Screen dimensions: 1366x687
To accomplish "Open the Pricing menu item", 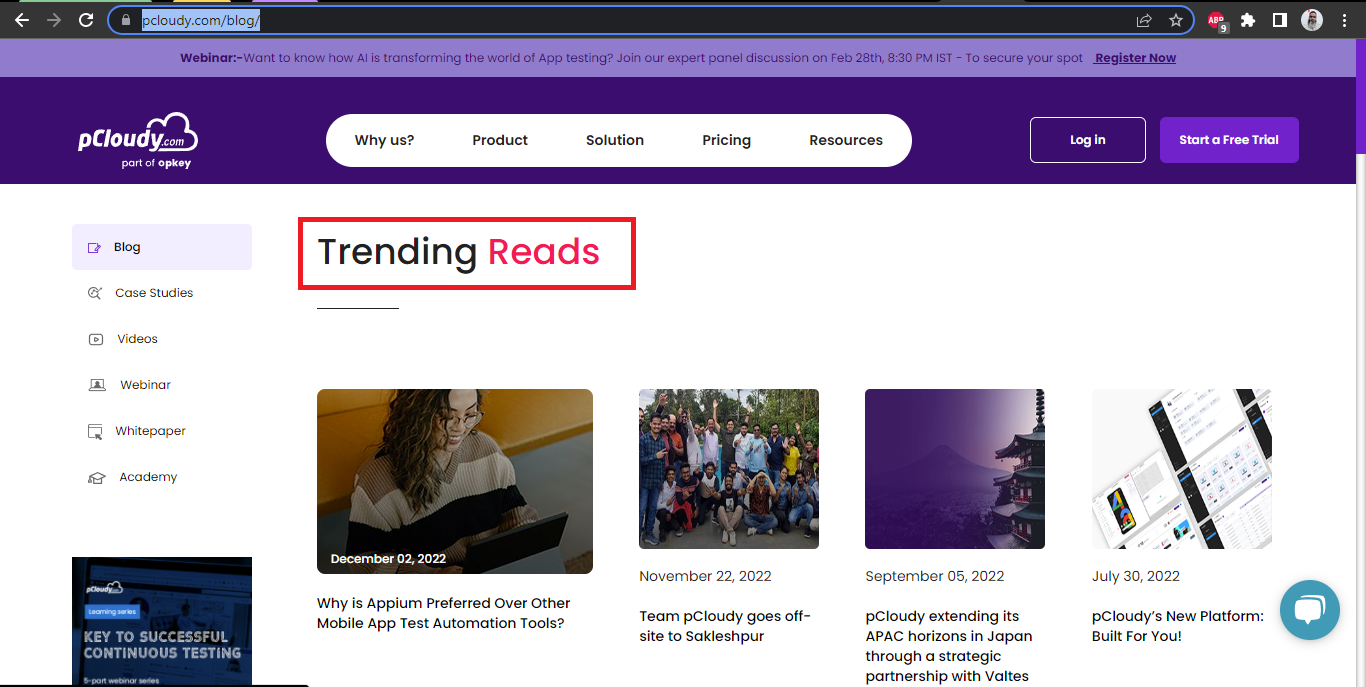I will [x=726, y=140].
